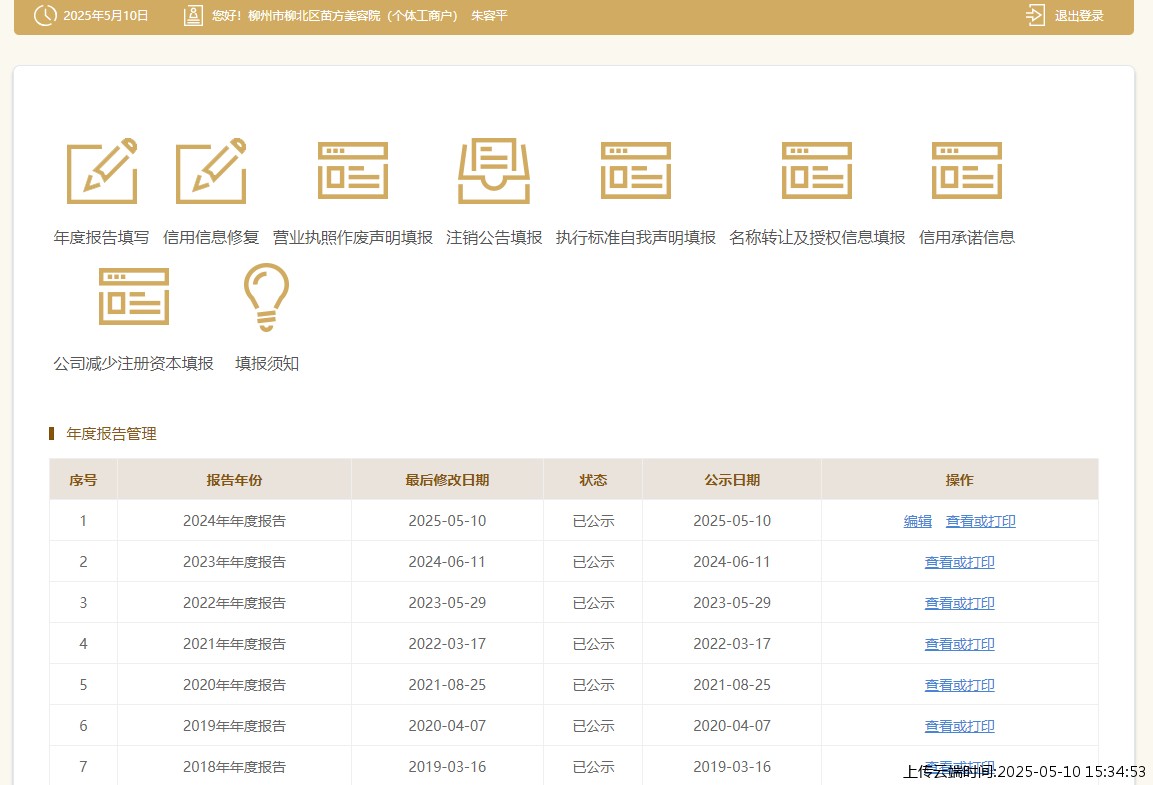Viewport: 1153px width, 785px height.
Task: Click the 操作 column header
Action: point(960,480)
